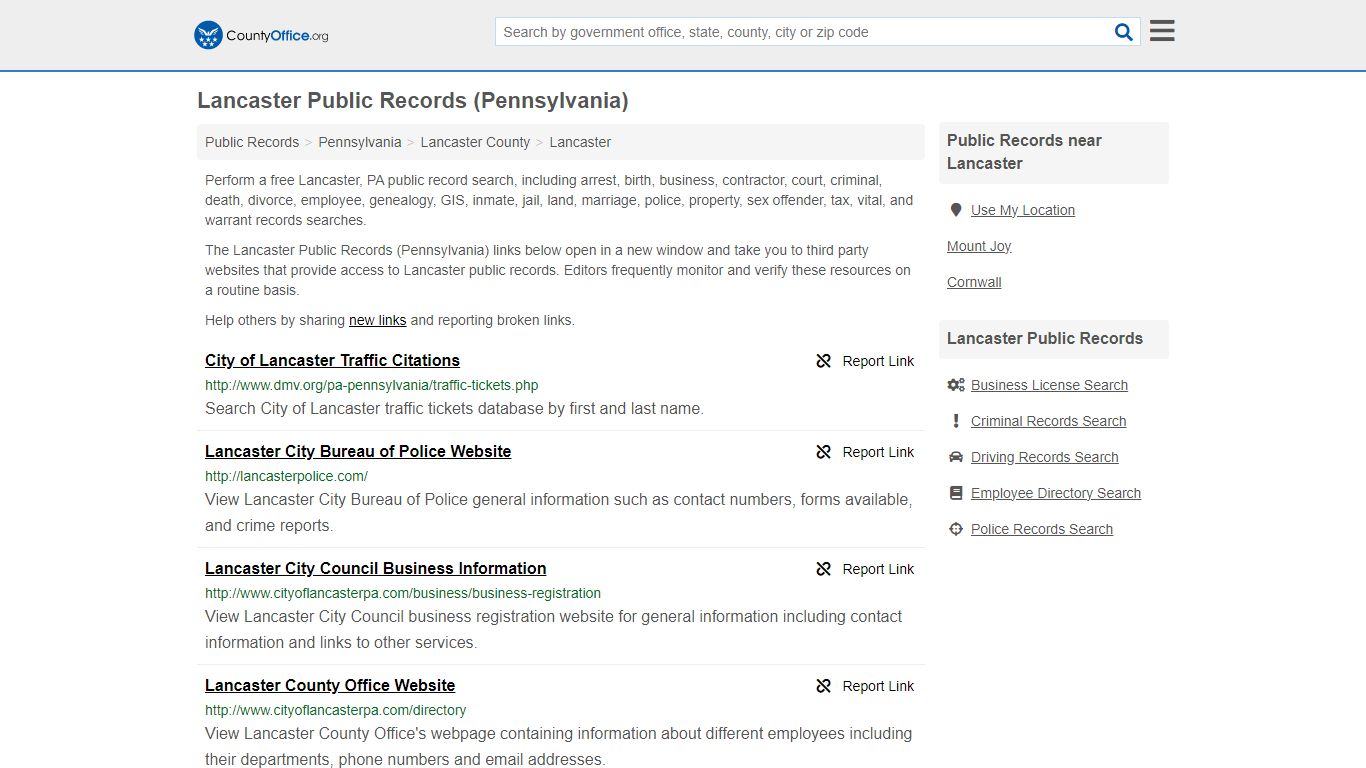Open Lancaster County Office Website link
The width and height of the screenshot is (1366, 768).
[x=330, y=685]
